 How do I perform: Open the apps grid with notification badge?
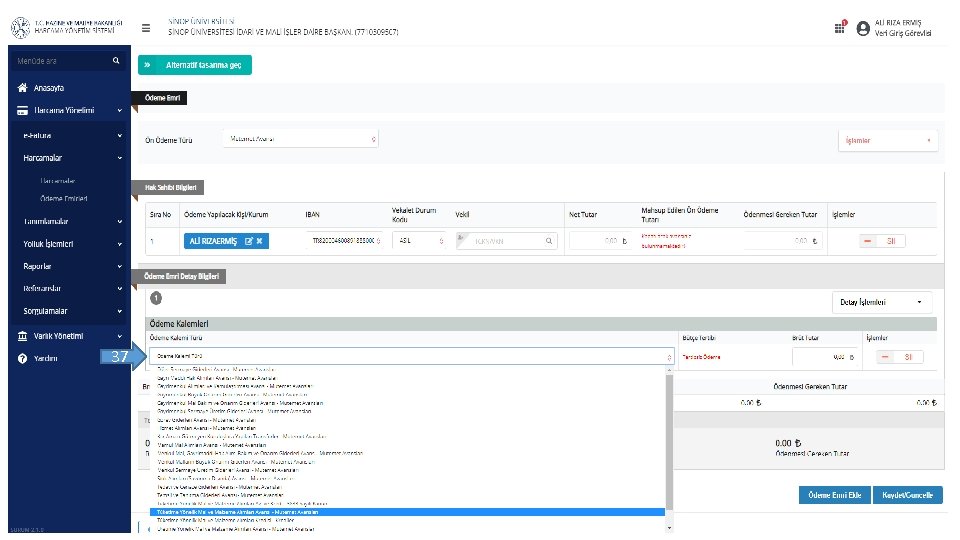(x=840, y=28)
